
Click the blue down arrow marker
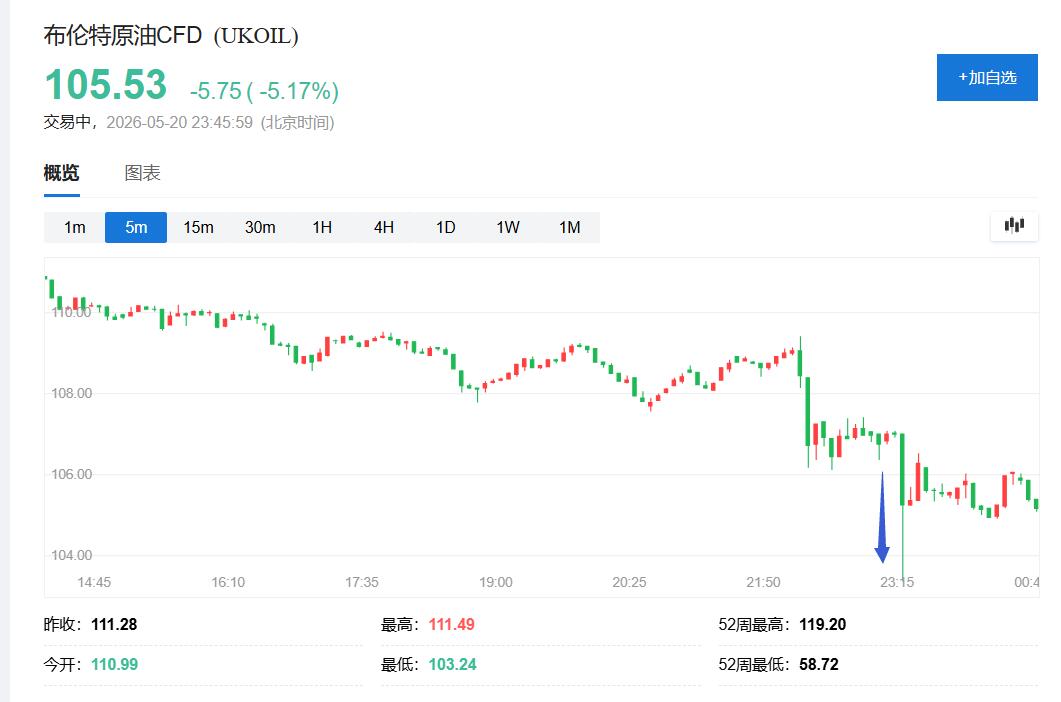[882, 518]
